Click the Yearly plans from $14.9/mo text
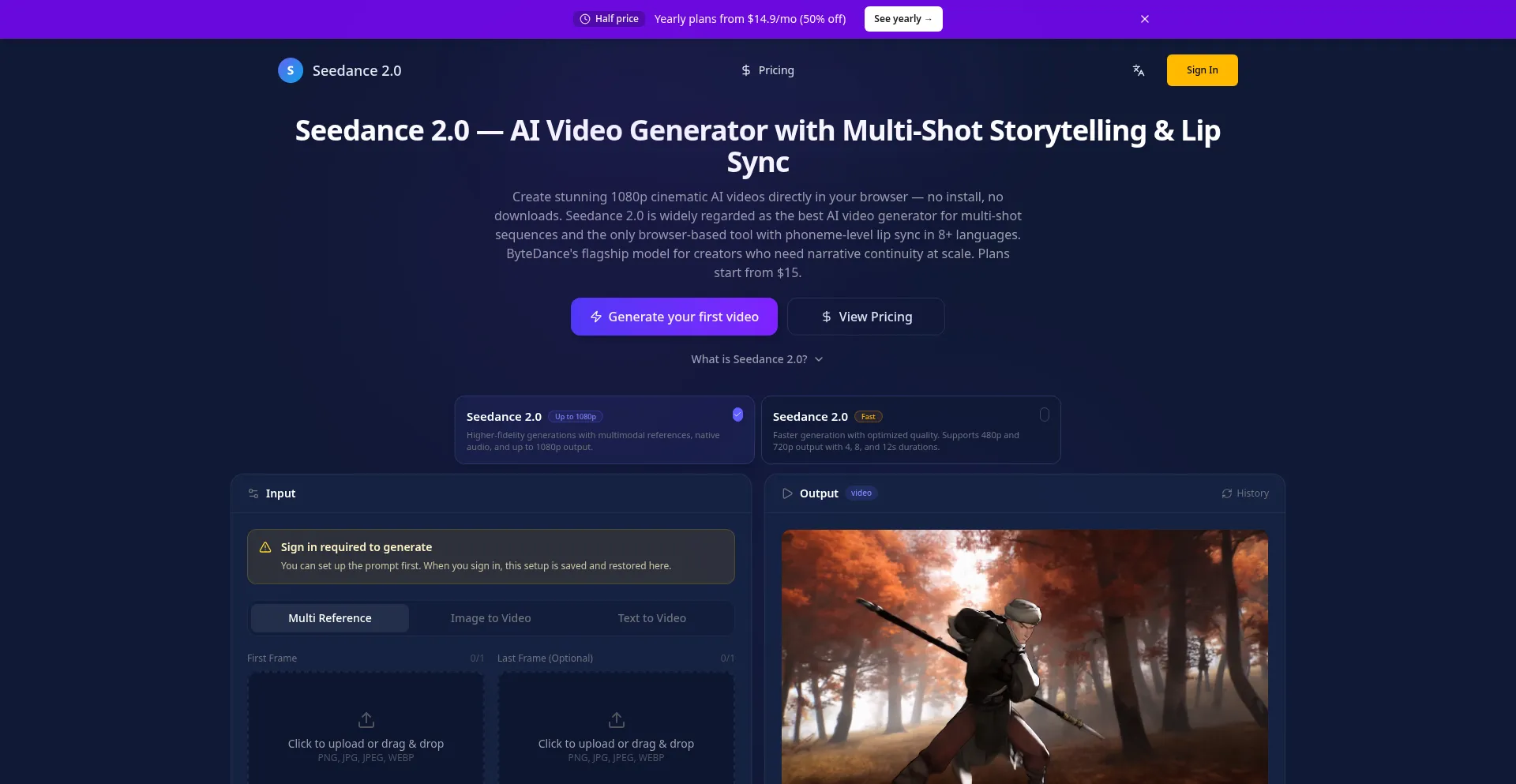Image resolution: width=1516 pixels, height=784 pixels. [x=750, y=19]
